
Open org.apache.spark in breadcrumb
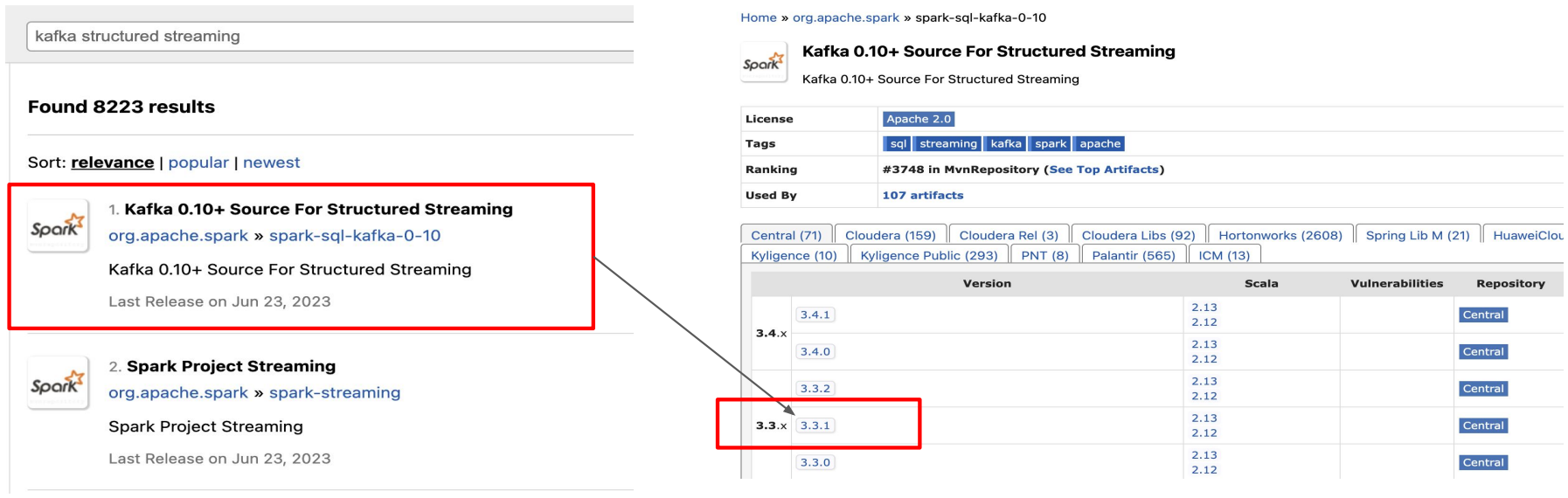click(846, 17)
